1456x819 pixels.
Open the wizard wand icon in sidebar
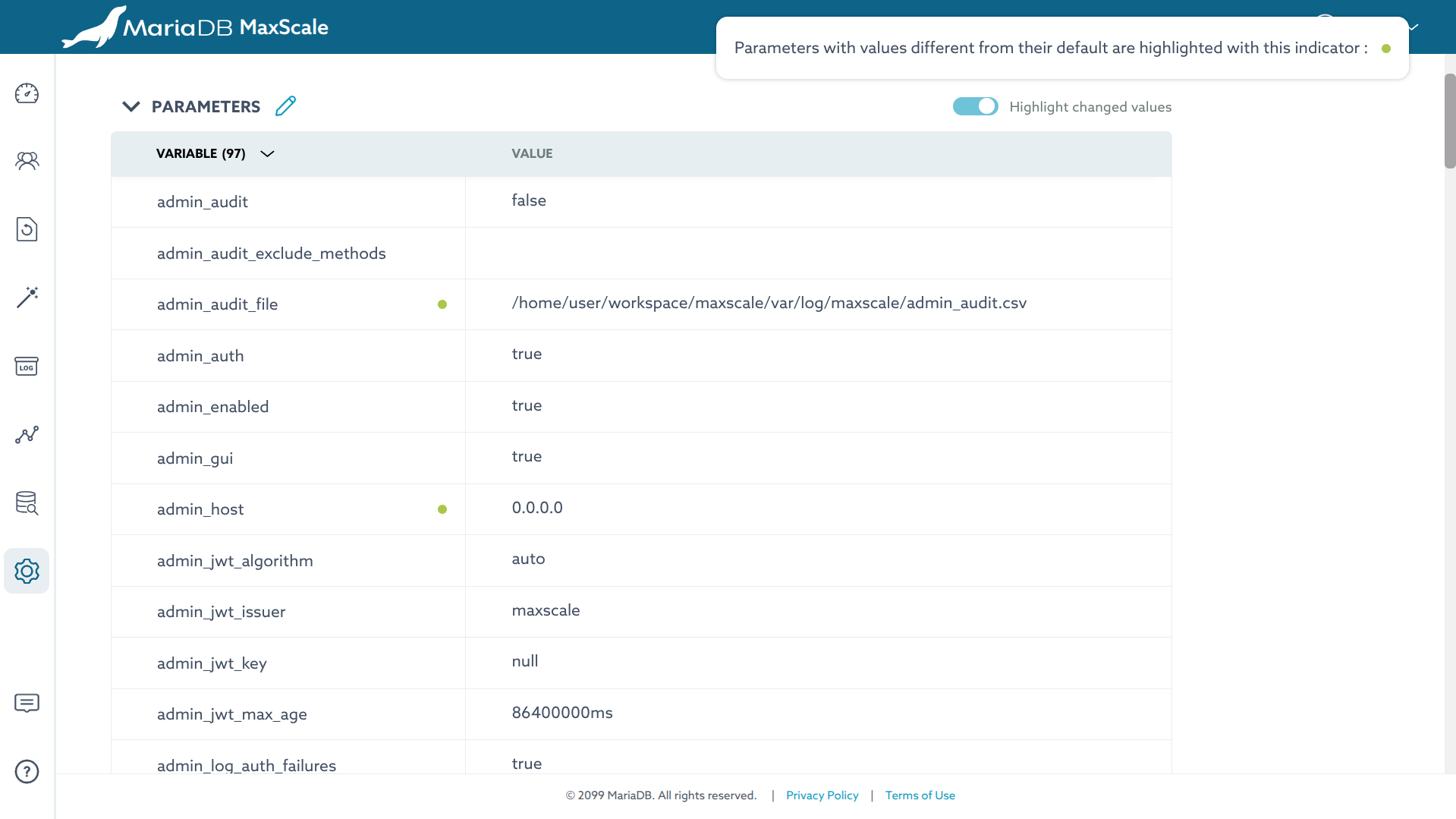[27, 297]
